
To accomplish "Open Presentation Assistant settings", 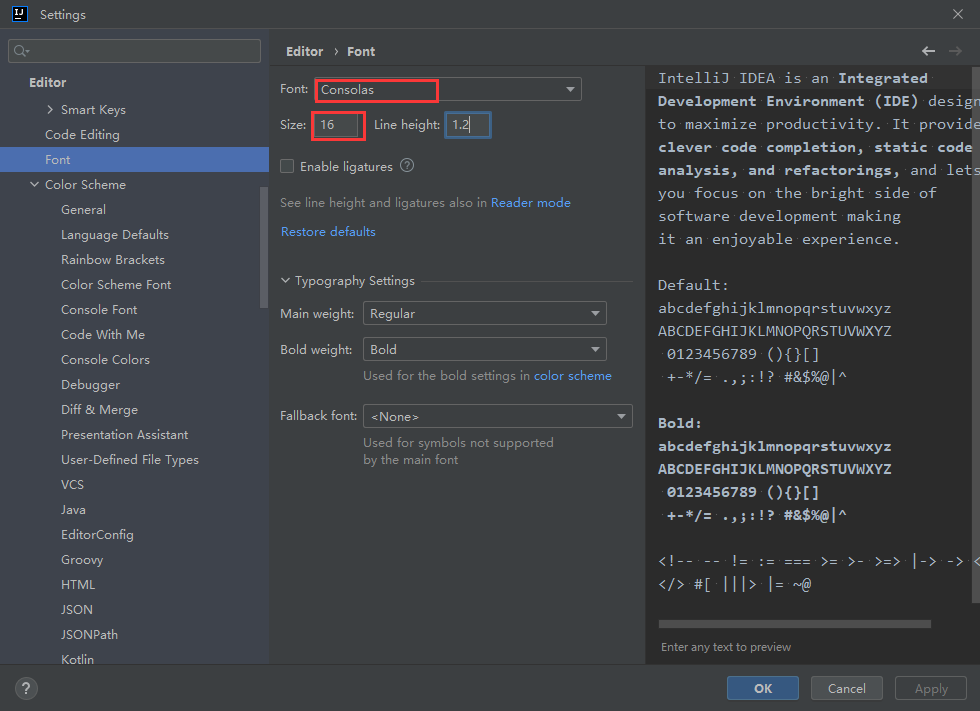I will (124, 434).
